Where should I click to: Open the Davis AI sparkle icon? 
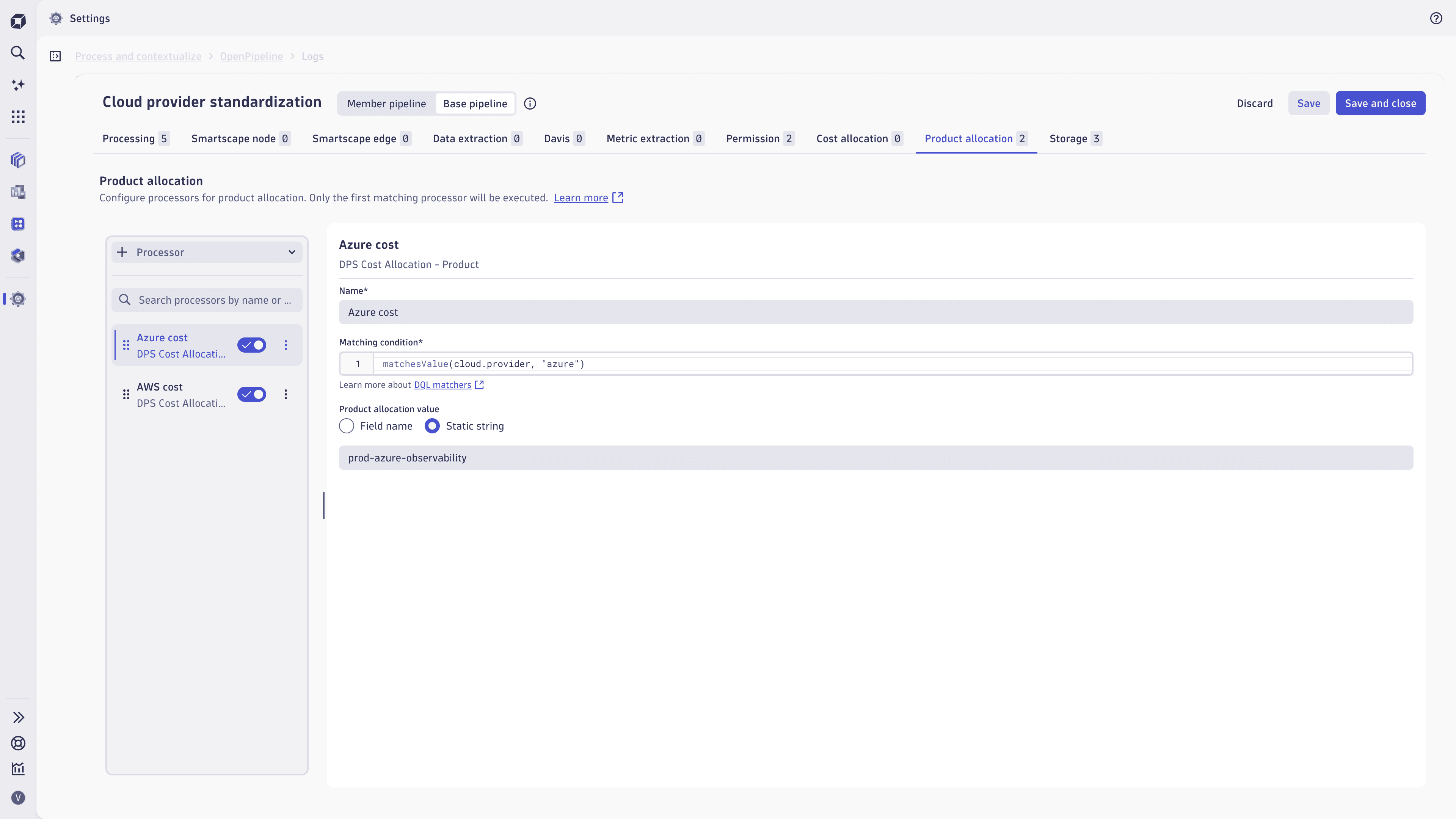coord(18,85)
